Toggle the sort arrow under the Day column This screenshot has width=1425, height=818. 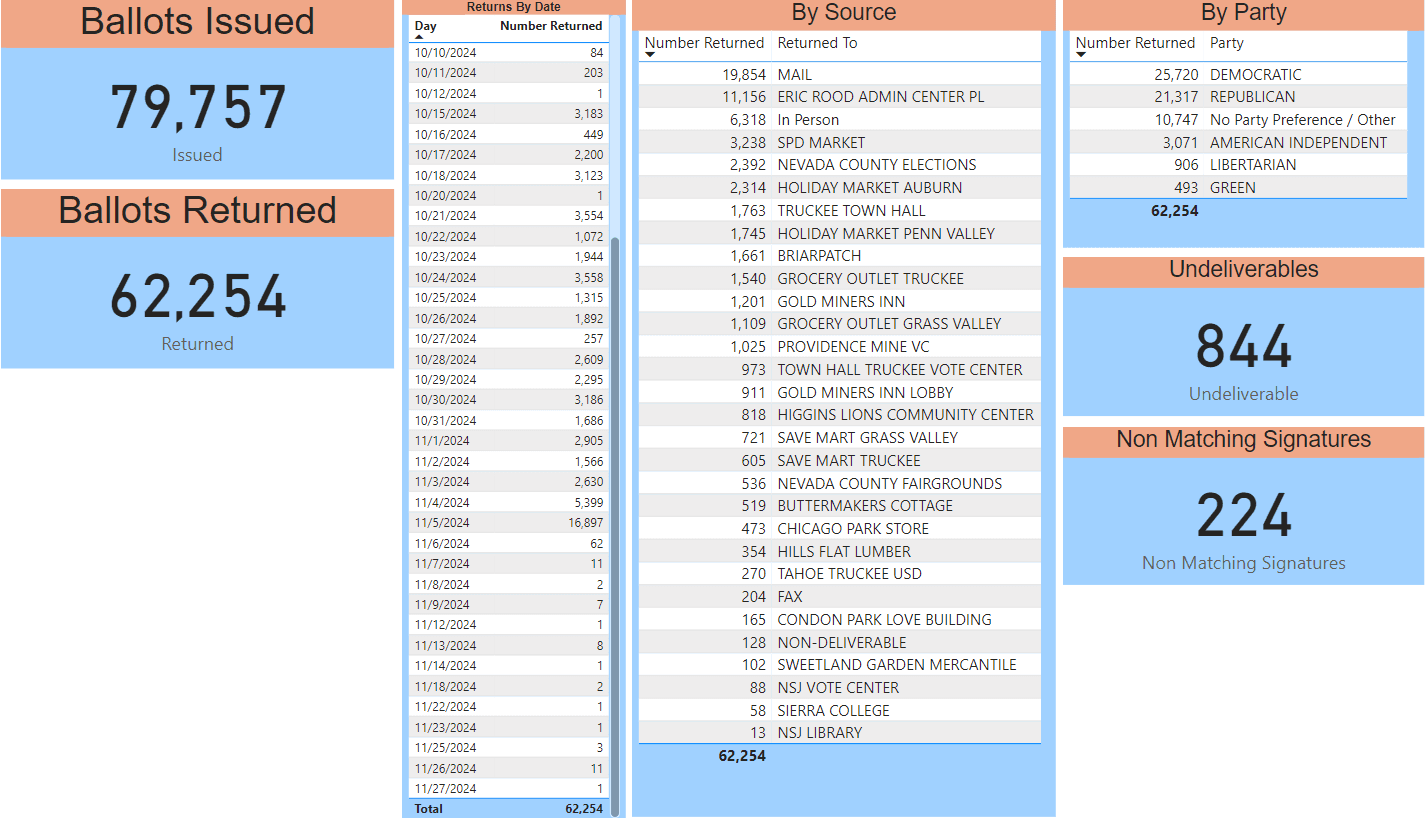point(420,36)
